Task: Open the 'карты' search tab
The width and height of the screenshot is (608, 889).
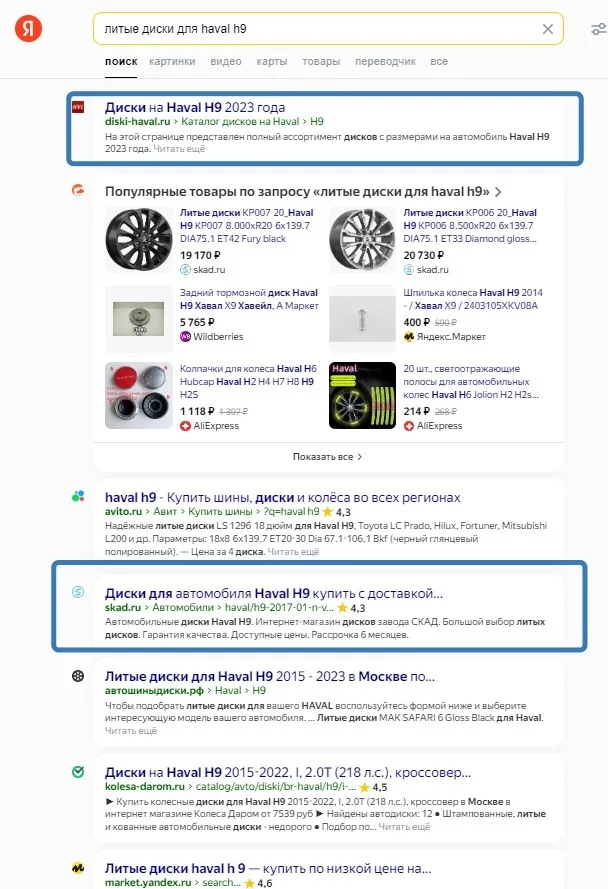Action: click(x=271, y=62)
